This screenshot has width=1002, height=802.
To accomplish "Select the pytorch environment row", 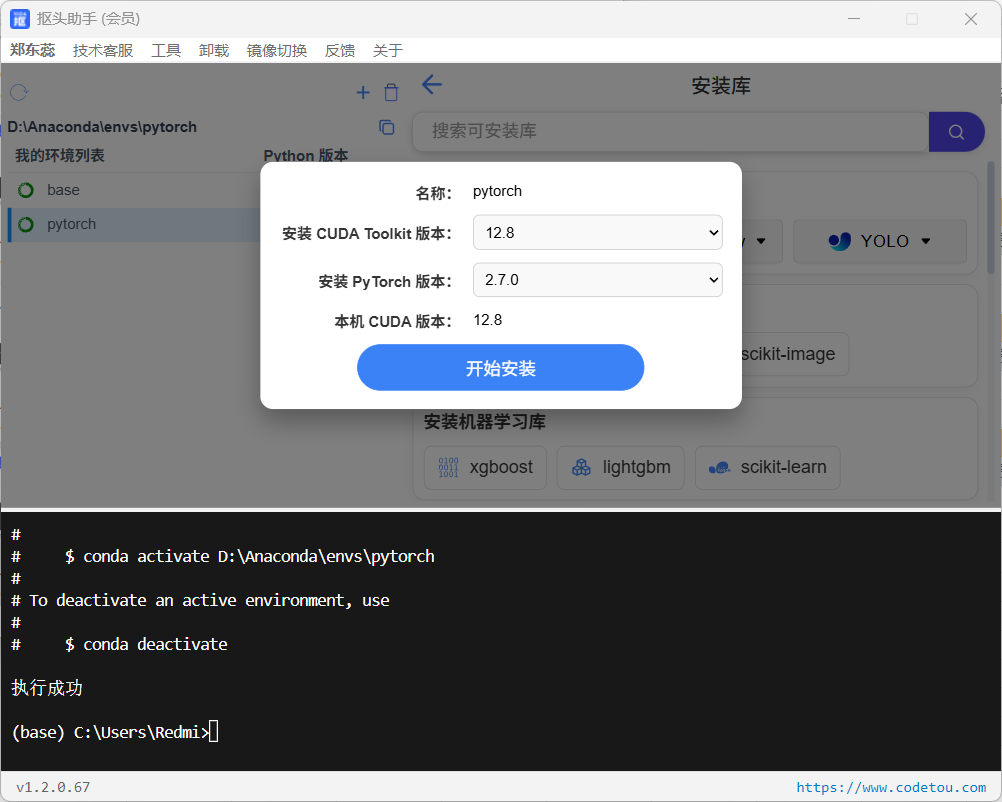I will coord(133,225).
